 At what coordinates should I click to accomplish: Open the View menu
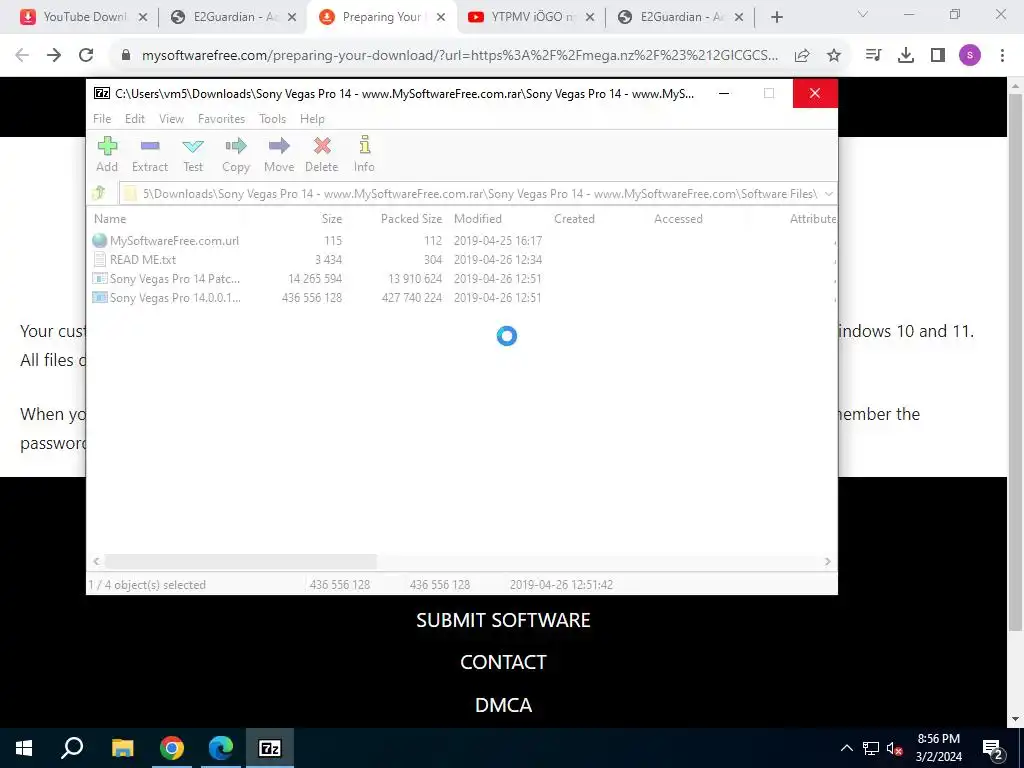(171, 119)
